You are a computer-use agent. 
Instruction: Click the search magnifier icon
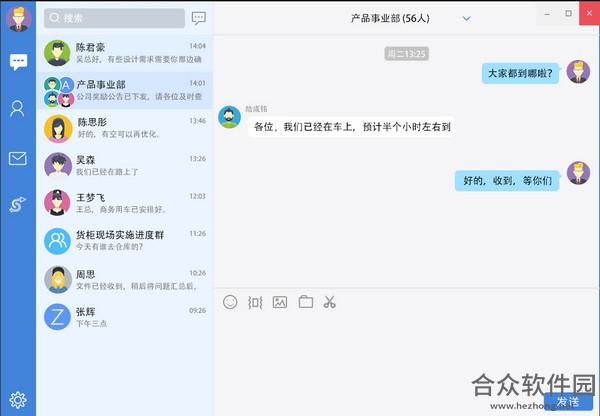[54, 18]
